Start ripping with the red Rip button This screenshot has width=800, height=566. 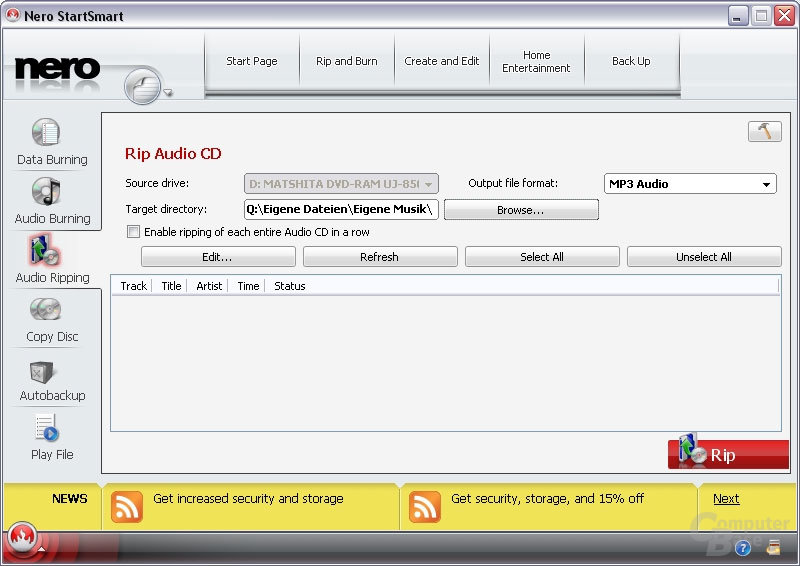[728, 454]
